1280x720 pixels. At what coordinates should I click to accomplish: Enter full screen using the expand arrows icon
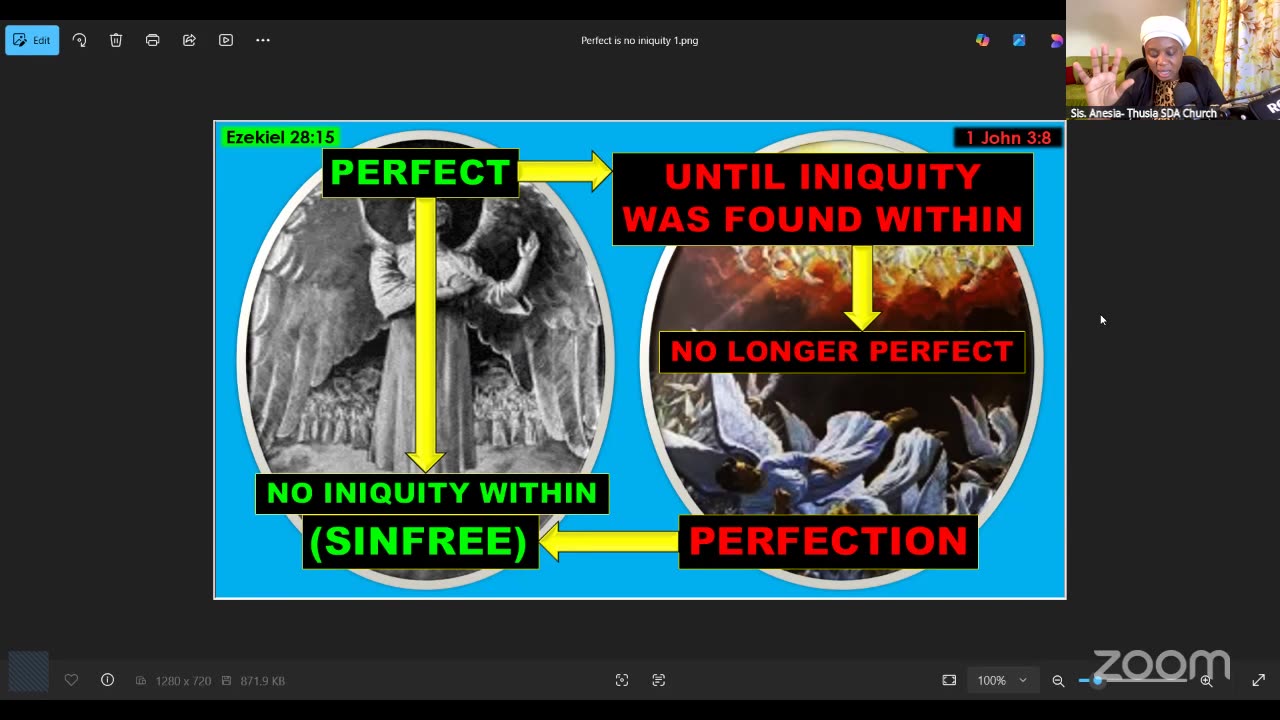pos(1258,680)
